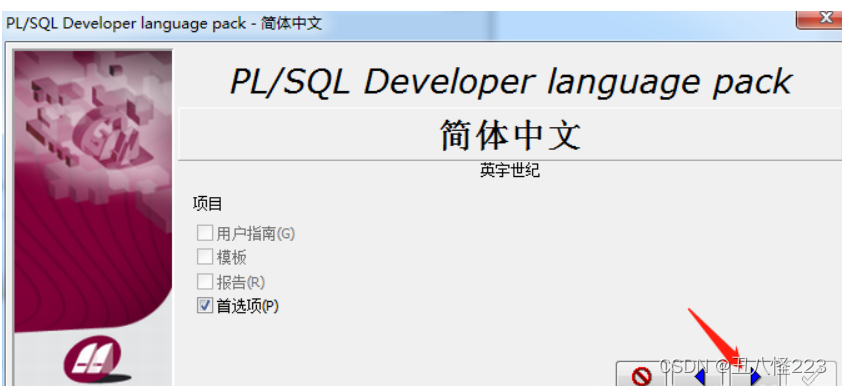The width and height of the screenshot is (842, 386).
Task: Click the 英宇世纪 text
Action: click(x=510, y=171)
